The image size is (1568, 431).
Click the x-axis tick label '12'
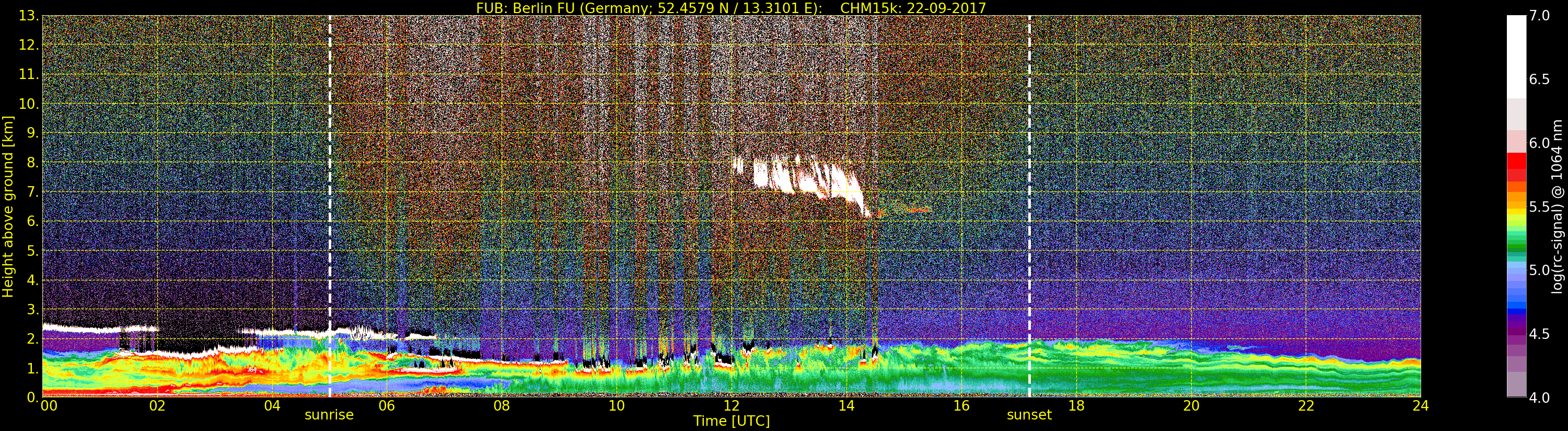coord(731,405)
